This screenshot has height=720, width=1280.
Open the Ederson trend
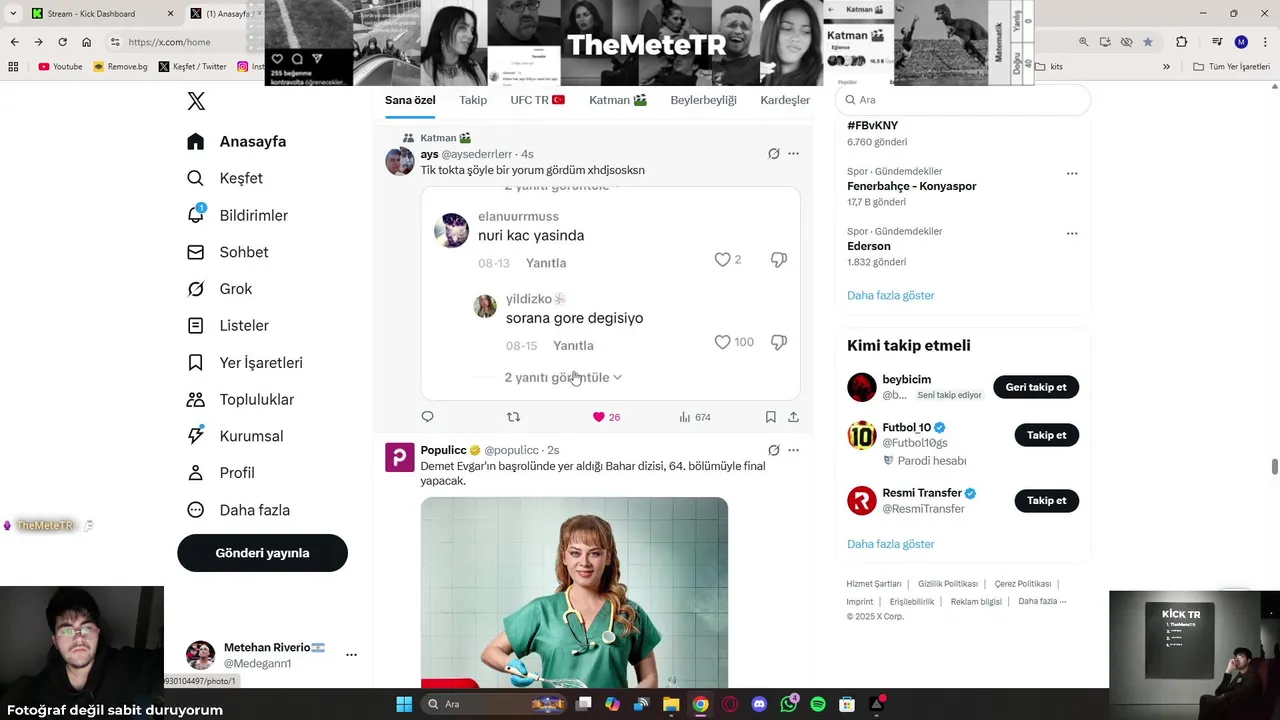tap(869, 246)
